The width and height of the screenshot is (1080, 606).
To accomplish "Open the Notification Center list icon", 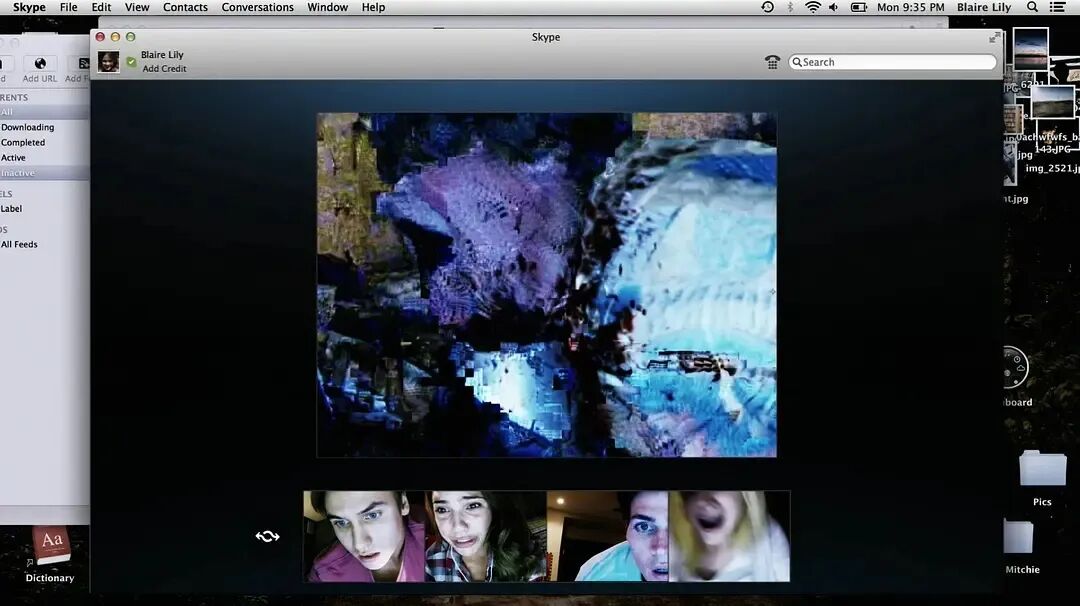I will 1057,8.
